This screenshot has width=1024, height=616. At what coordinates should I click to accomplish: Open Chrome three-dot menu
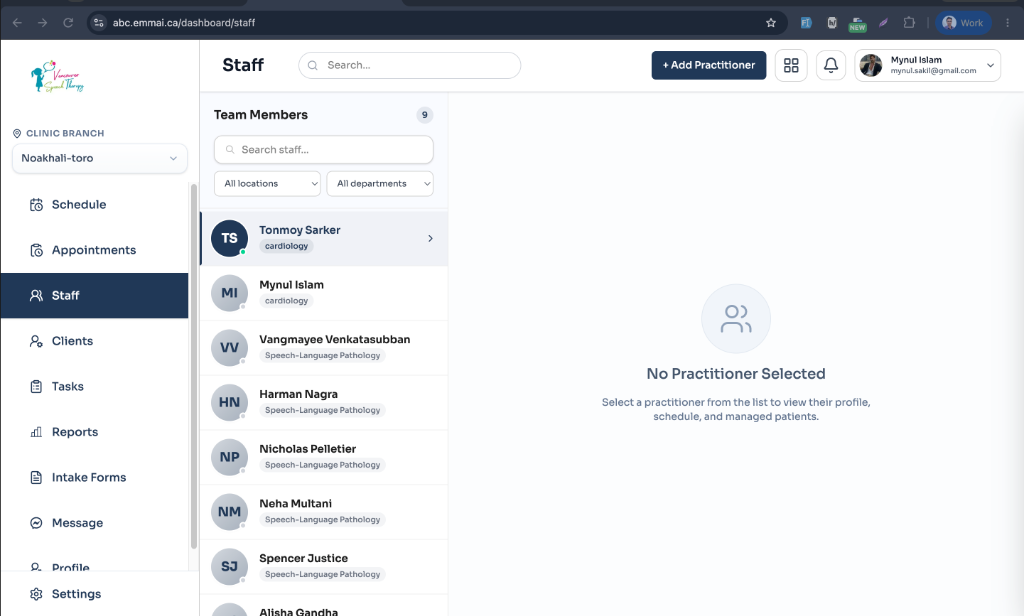click(1008, 23)
